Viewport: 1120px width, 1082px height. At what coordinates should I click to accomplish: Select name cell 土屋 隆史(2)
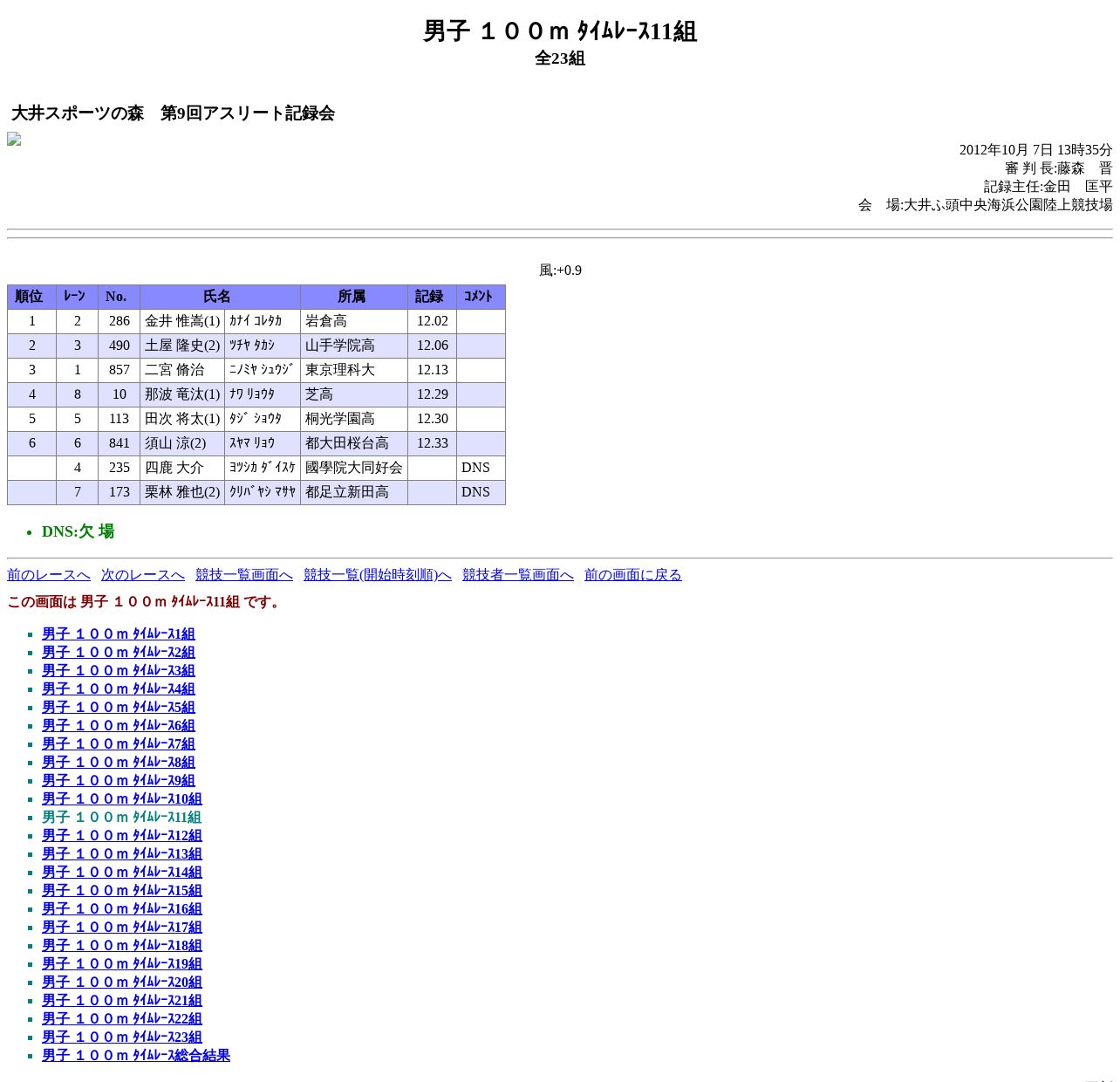click(182, 346)
